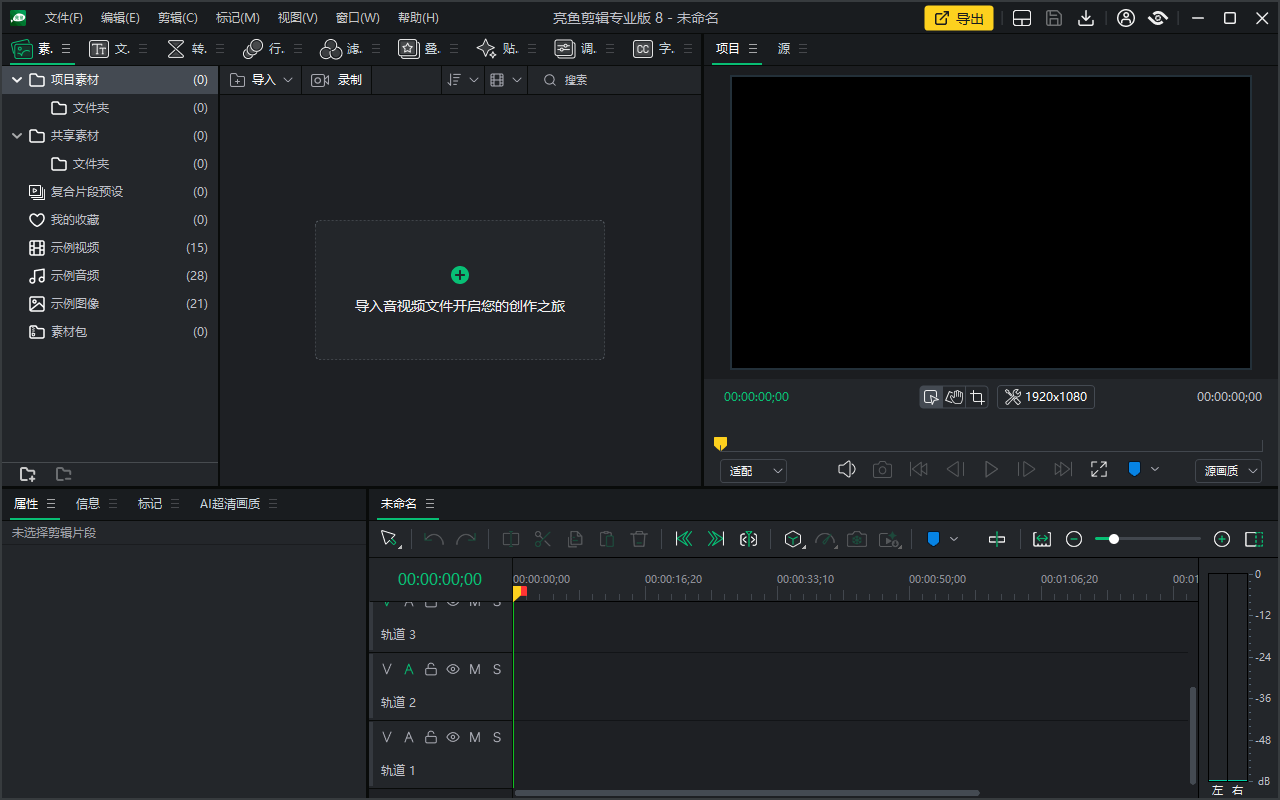
Task: Collapse the 共享素材 tree node
Action: [17, 135]
